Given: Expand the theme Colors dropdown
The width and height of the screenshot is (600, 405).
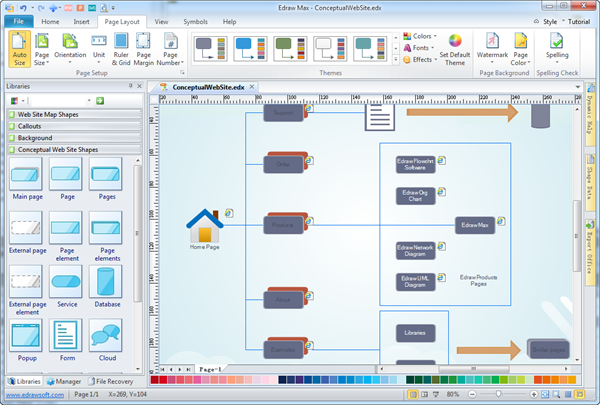Looking at the screenshot, I should 422,36.
